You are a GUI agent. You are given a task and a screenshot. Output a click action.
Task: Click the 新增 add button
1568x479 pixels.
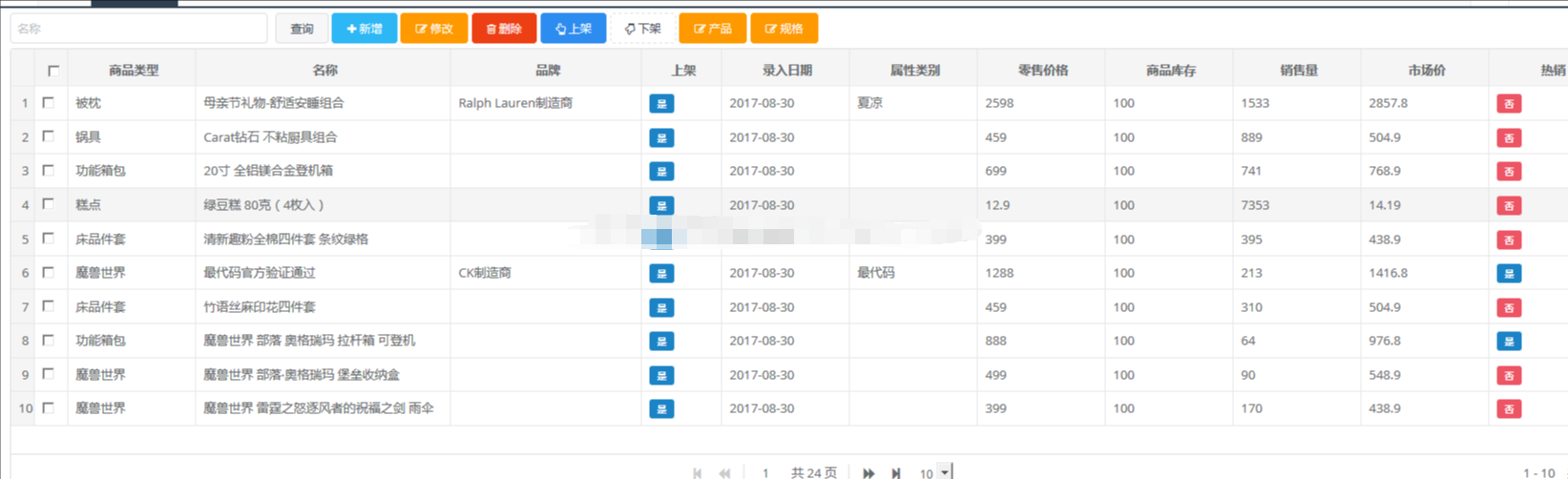[x=365, y=29]
